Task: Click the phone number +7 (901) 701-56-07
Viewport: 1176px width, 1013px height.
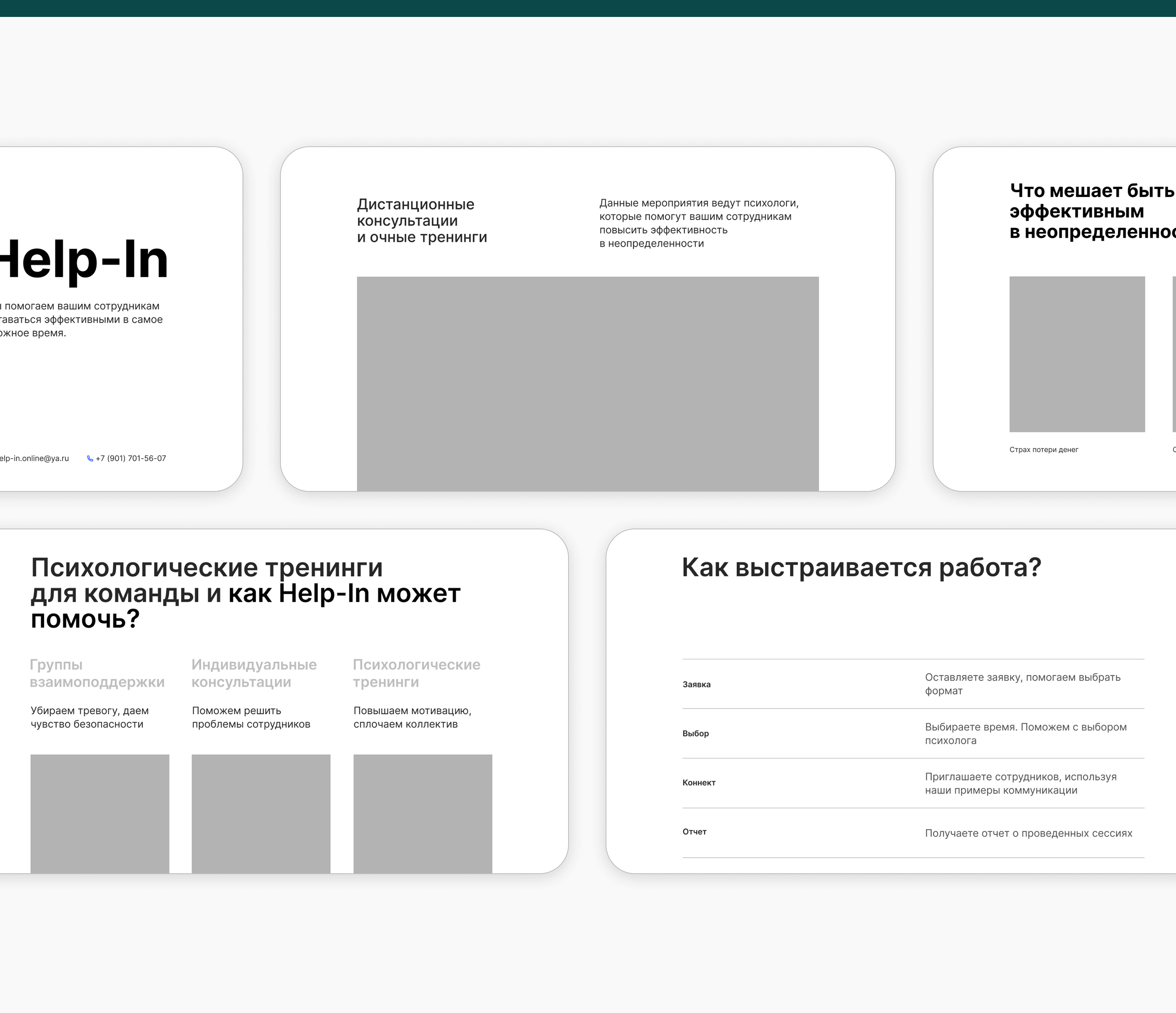Action: [x=131, y=459]
